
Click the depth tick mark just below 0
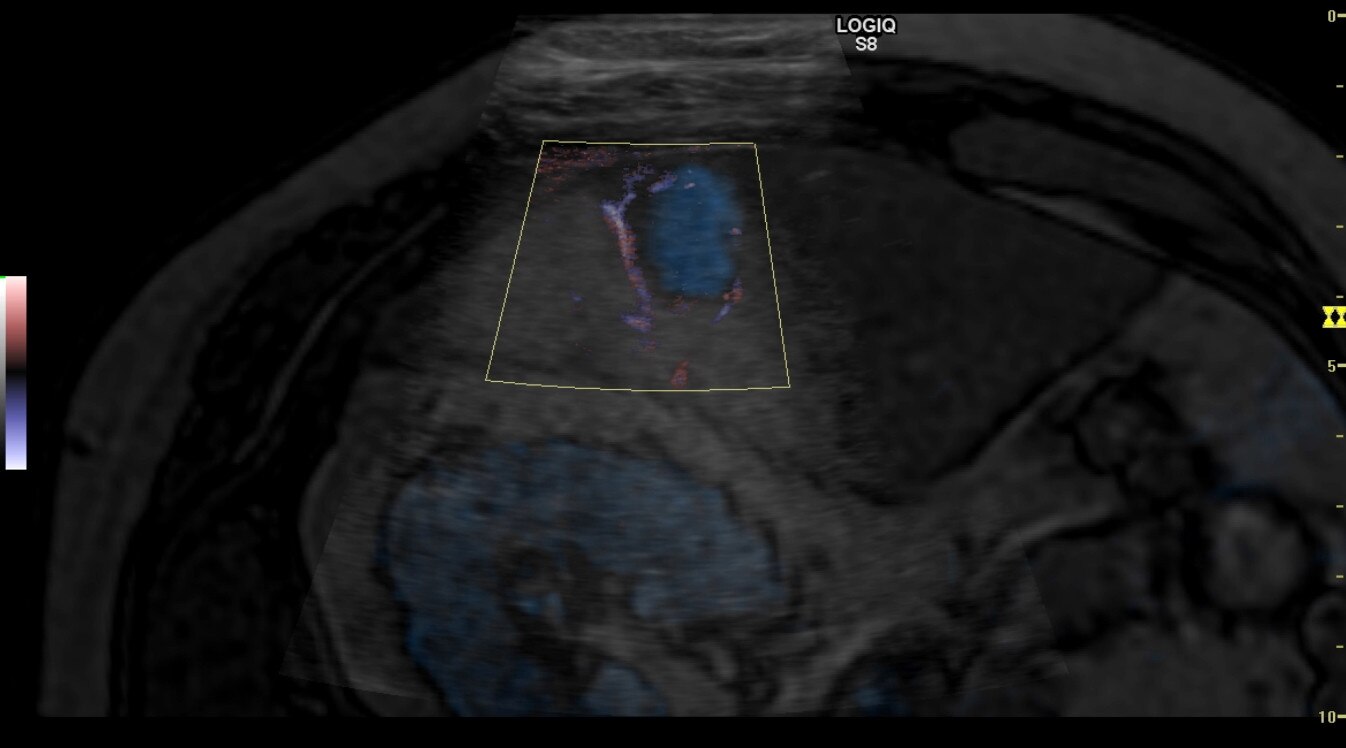1339,87
